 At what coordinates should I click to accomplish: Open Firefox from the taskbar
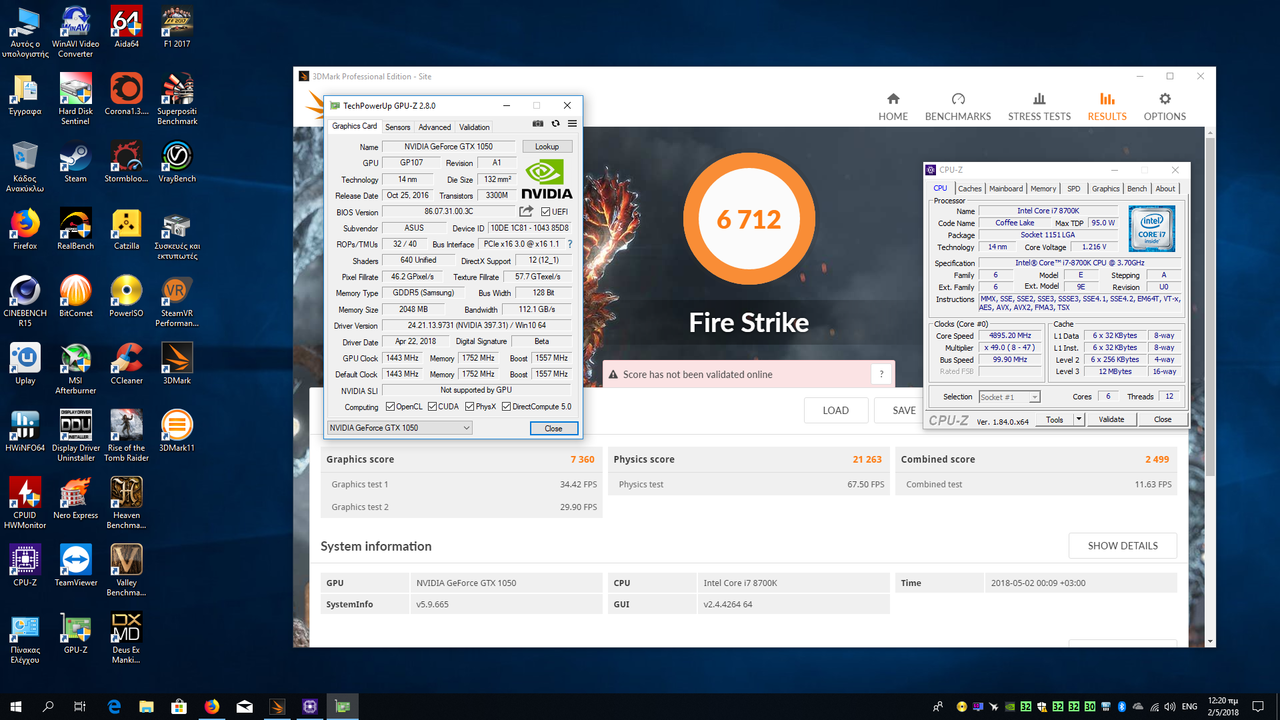[211, 706]
